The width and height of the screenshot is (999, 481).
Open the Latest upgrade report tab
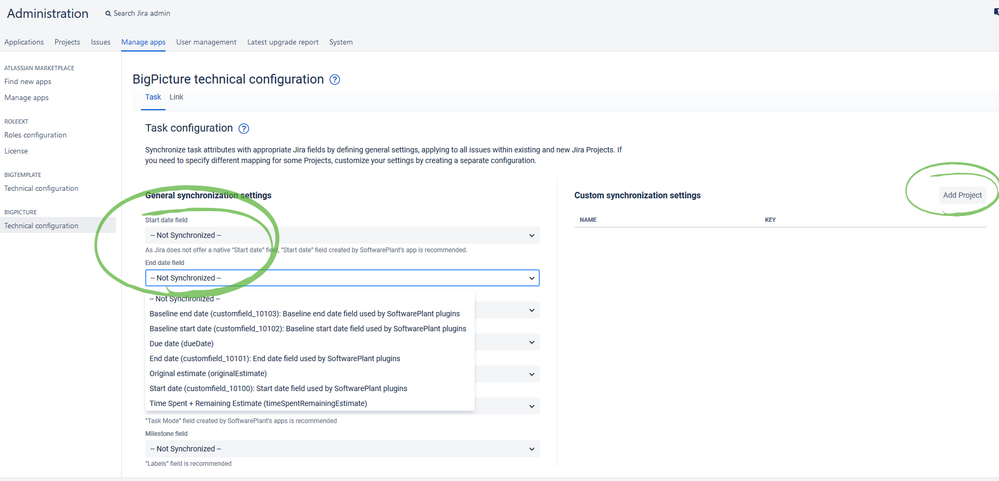click(x=283, y=42)
